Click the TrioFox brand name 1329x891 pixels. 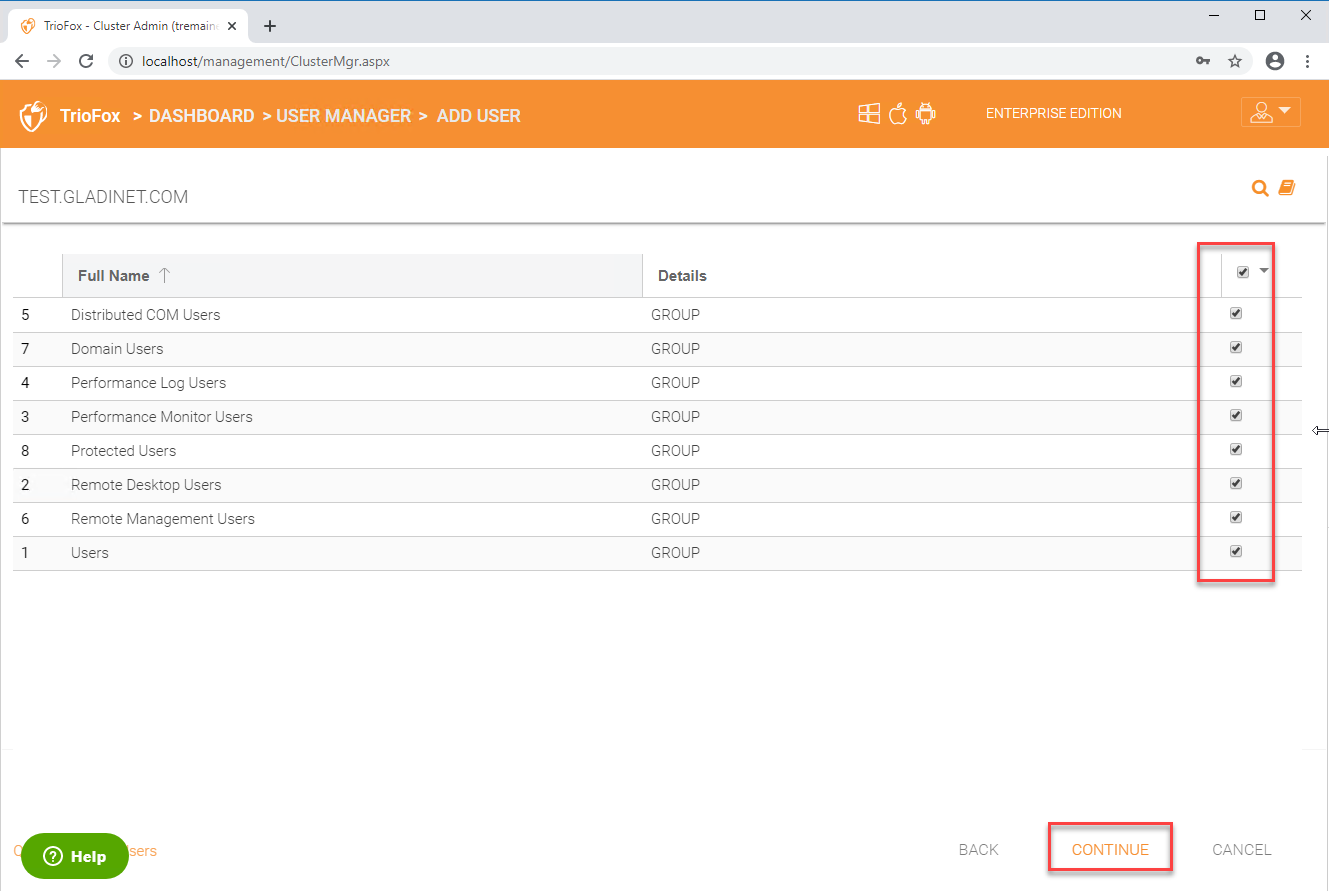pyautogui.click(x=90, y=116)
